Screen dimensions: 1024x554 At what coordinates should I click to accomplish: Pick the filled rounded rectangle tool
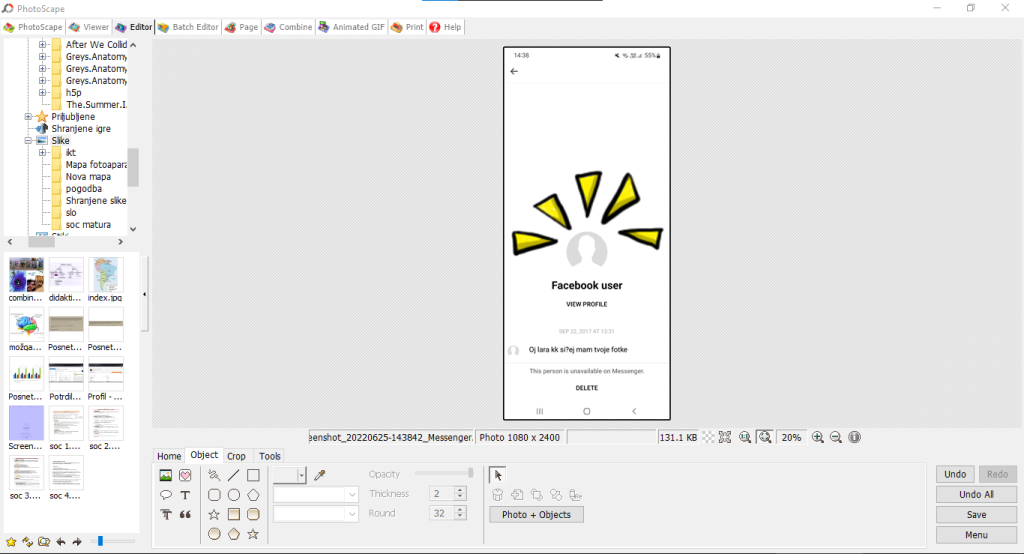253,514
